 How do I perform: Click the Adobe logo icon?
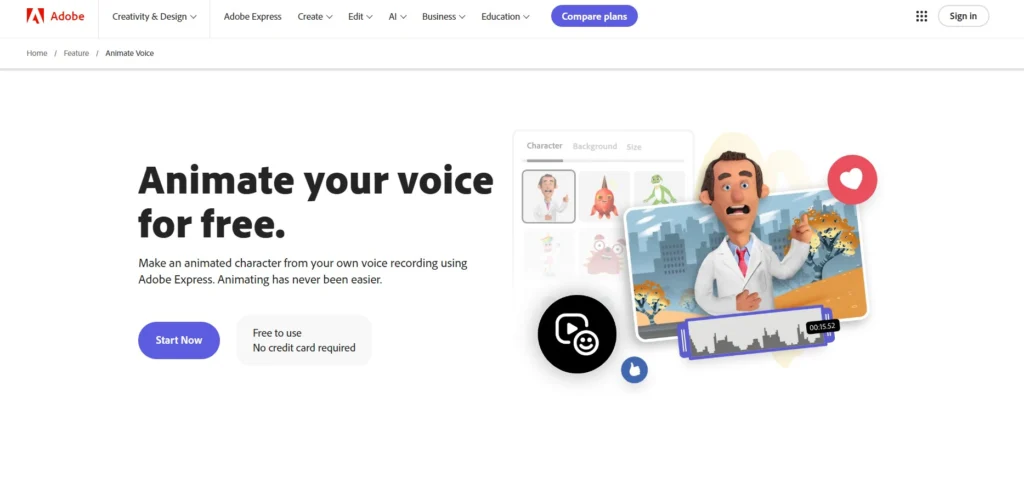[x=35, y=16]
